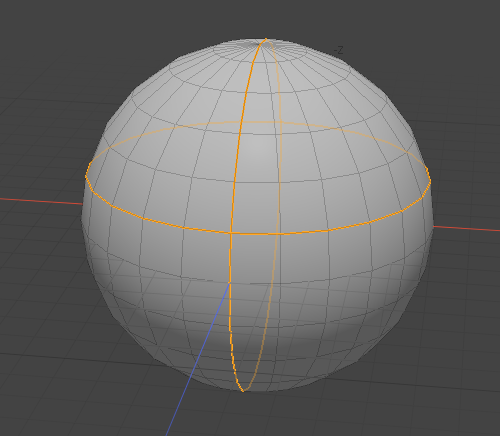
Task: Select the top pole vertex of the sphere
Action: point(266,39)
